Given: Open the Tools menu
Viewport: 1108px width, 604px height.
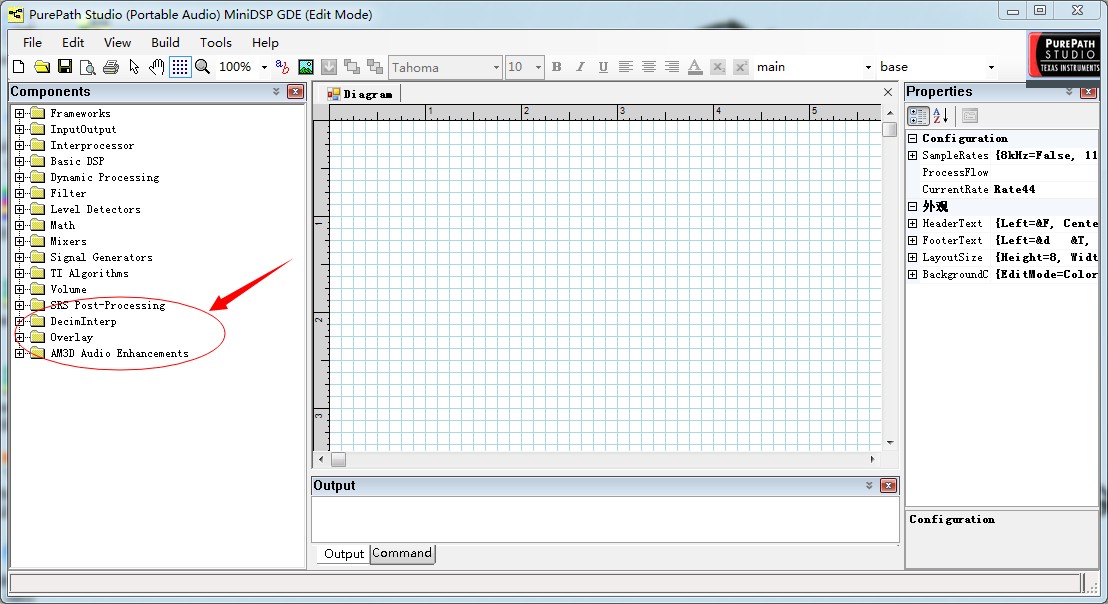Looking at the screenshot, I should point(216,42).
